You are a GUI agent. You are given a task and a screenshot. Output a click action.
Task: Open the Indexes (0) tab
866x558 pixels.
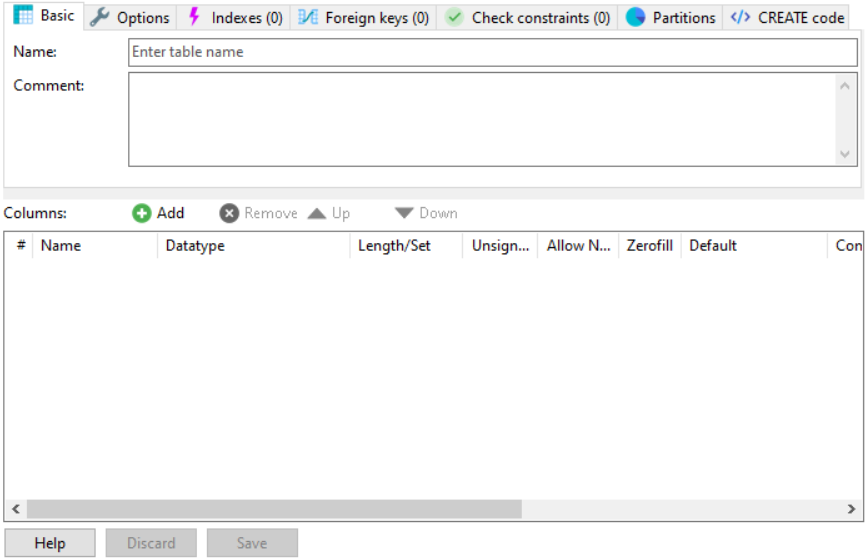pos(234,18)
